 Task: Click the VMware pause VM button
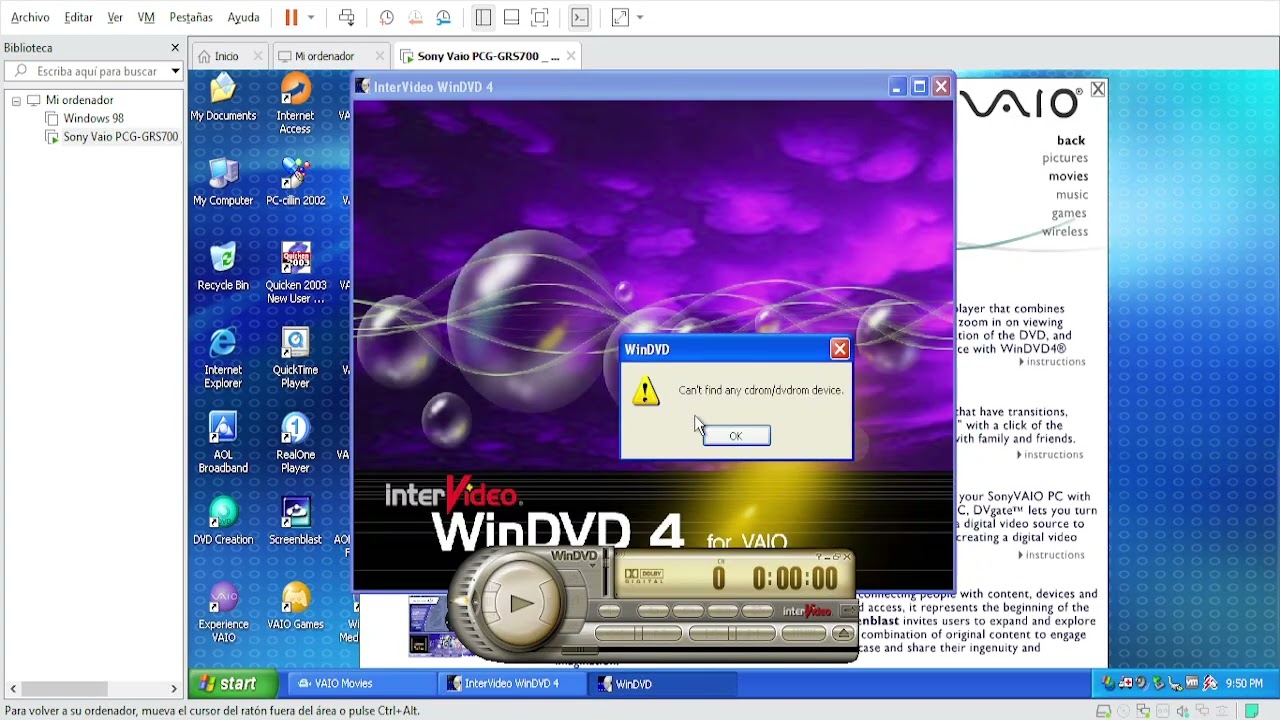(291, 17)
